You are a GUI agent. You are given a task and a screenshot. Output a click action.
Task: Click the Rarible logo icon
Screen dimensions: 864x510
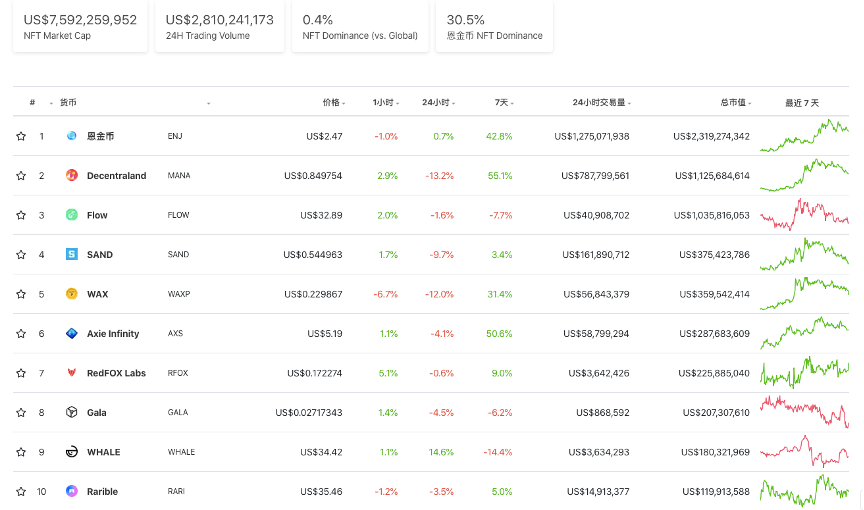click(x=72, y=491)
